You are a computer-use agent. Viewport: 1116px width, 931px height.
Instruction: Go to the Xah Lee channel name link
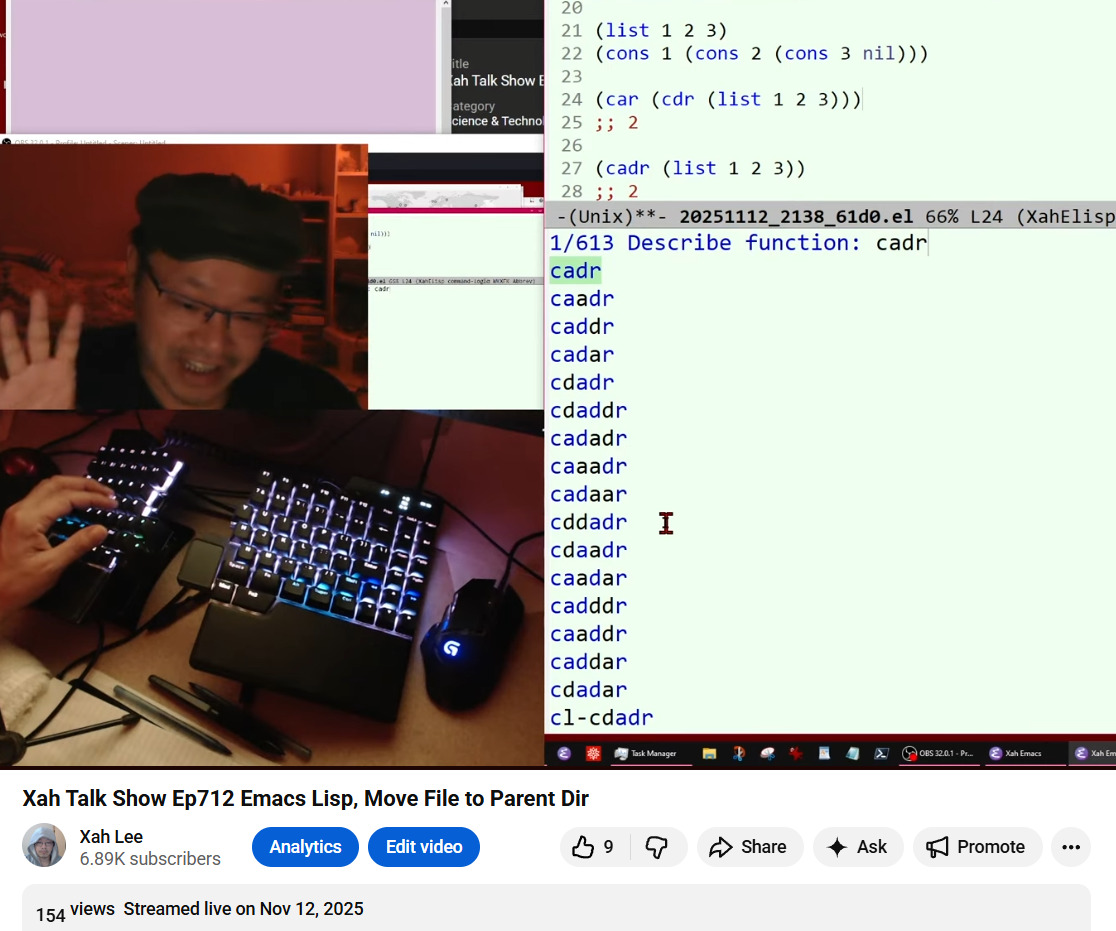[x=111, y=837]
